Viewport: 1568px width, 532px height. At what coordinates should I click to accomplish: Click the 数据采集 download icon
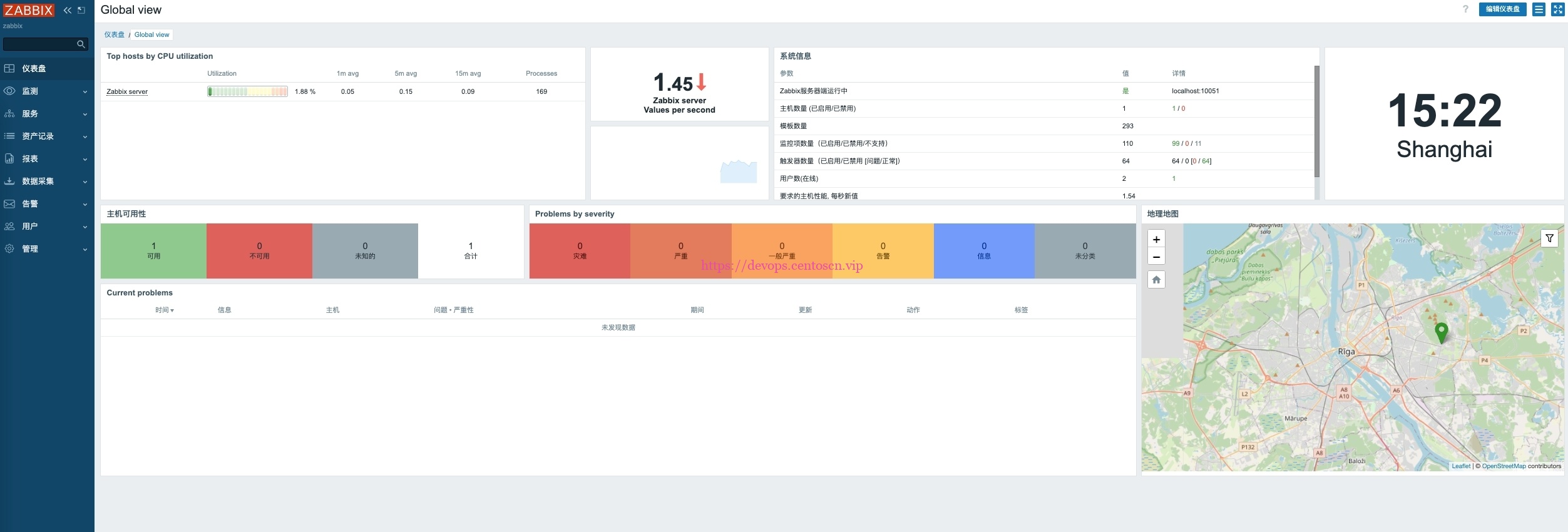tap(9, 181)
